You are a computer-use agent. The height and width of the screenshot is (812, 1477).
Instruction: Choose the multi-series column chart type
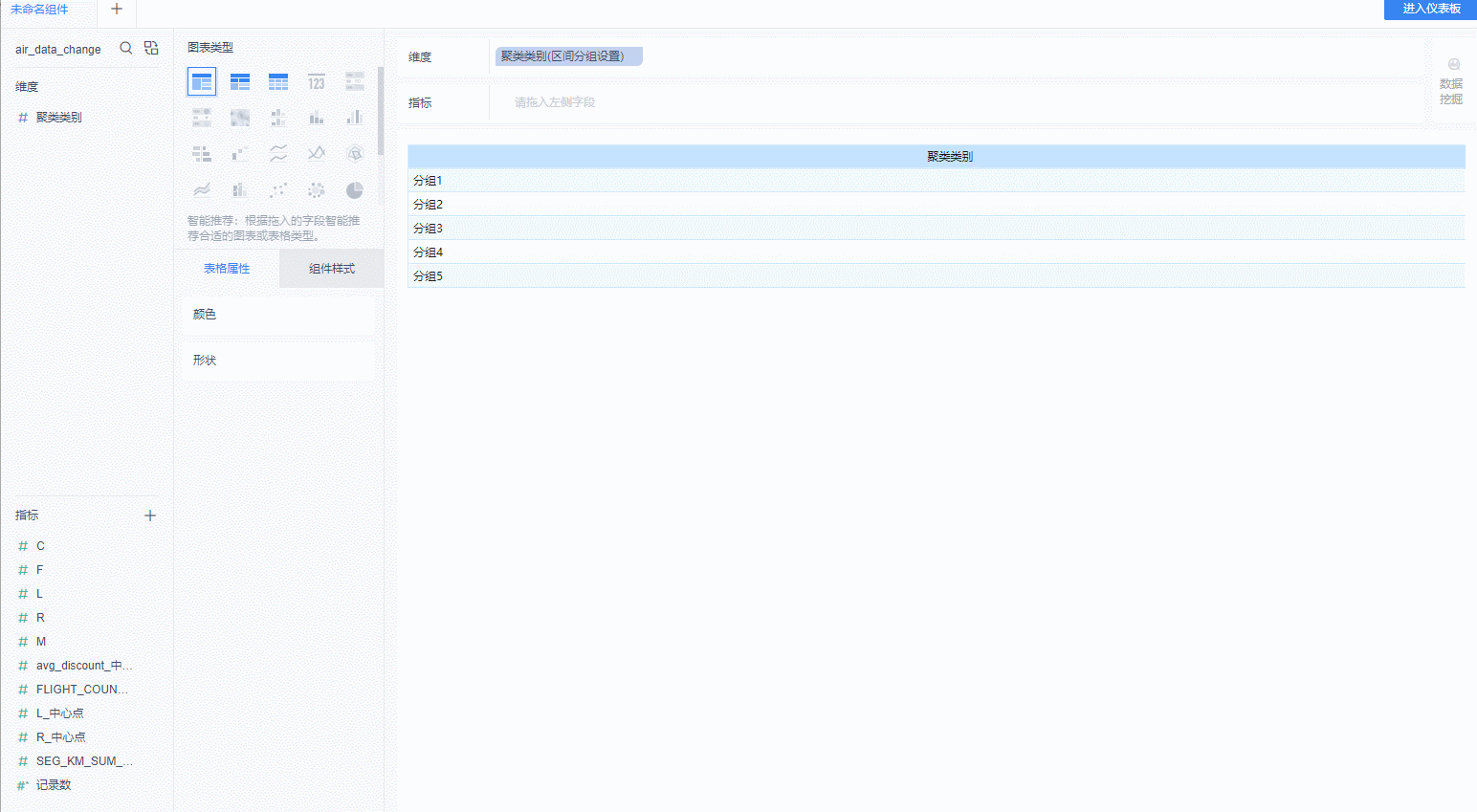tap(355, 118)
